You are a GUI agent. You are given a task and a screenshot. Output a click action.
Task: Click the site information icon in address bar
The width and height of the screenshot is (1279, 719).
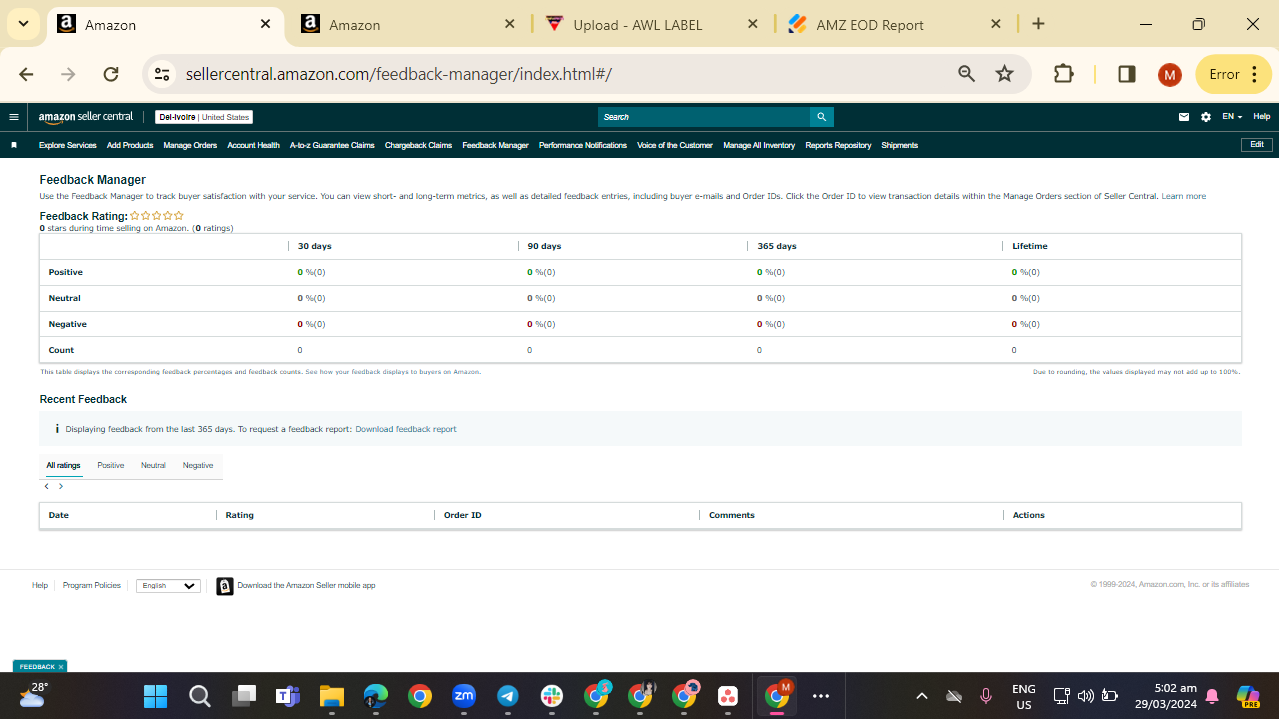(x=164, y=74)
